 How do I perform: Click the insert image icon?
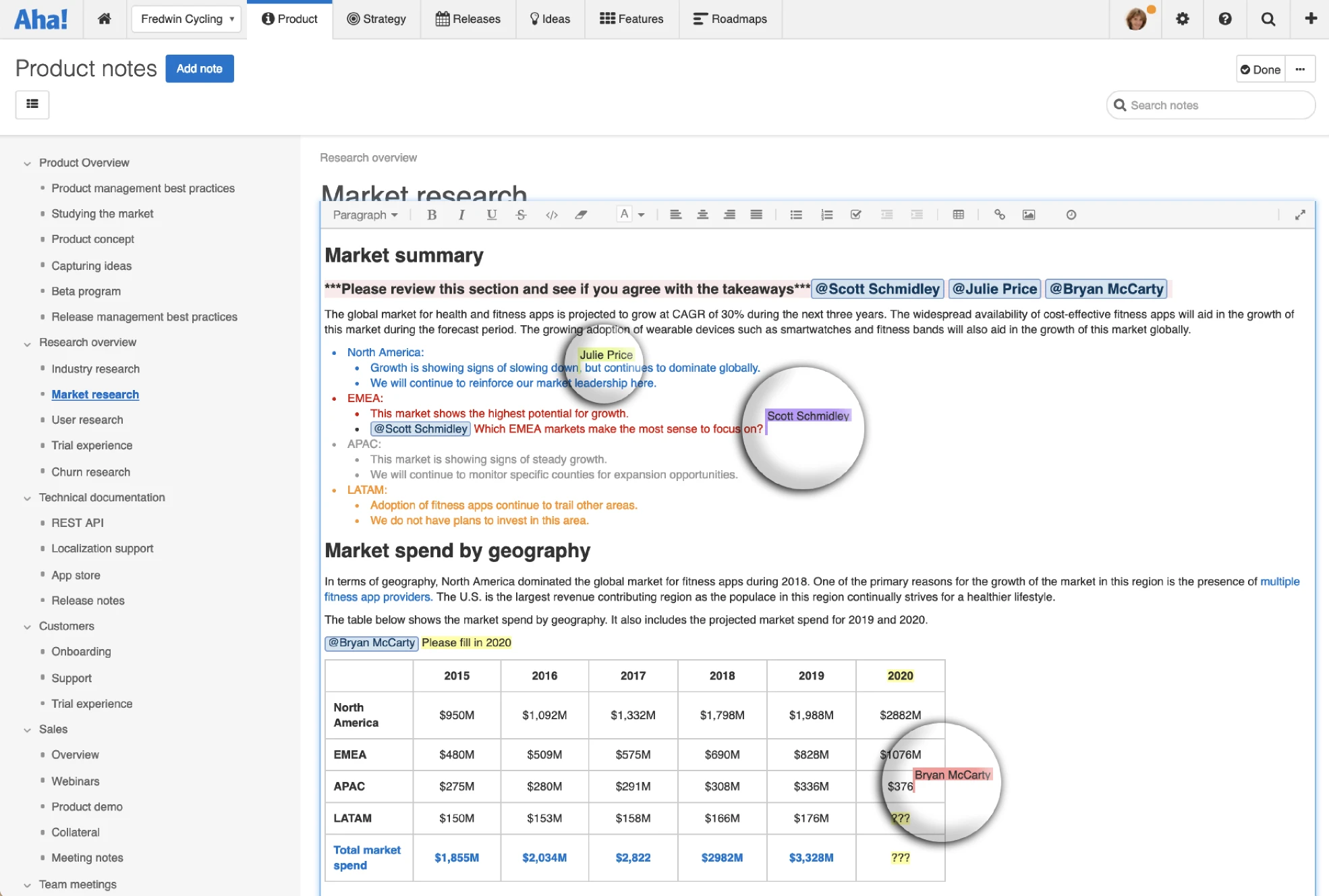(1028, 215)
